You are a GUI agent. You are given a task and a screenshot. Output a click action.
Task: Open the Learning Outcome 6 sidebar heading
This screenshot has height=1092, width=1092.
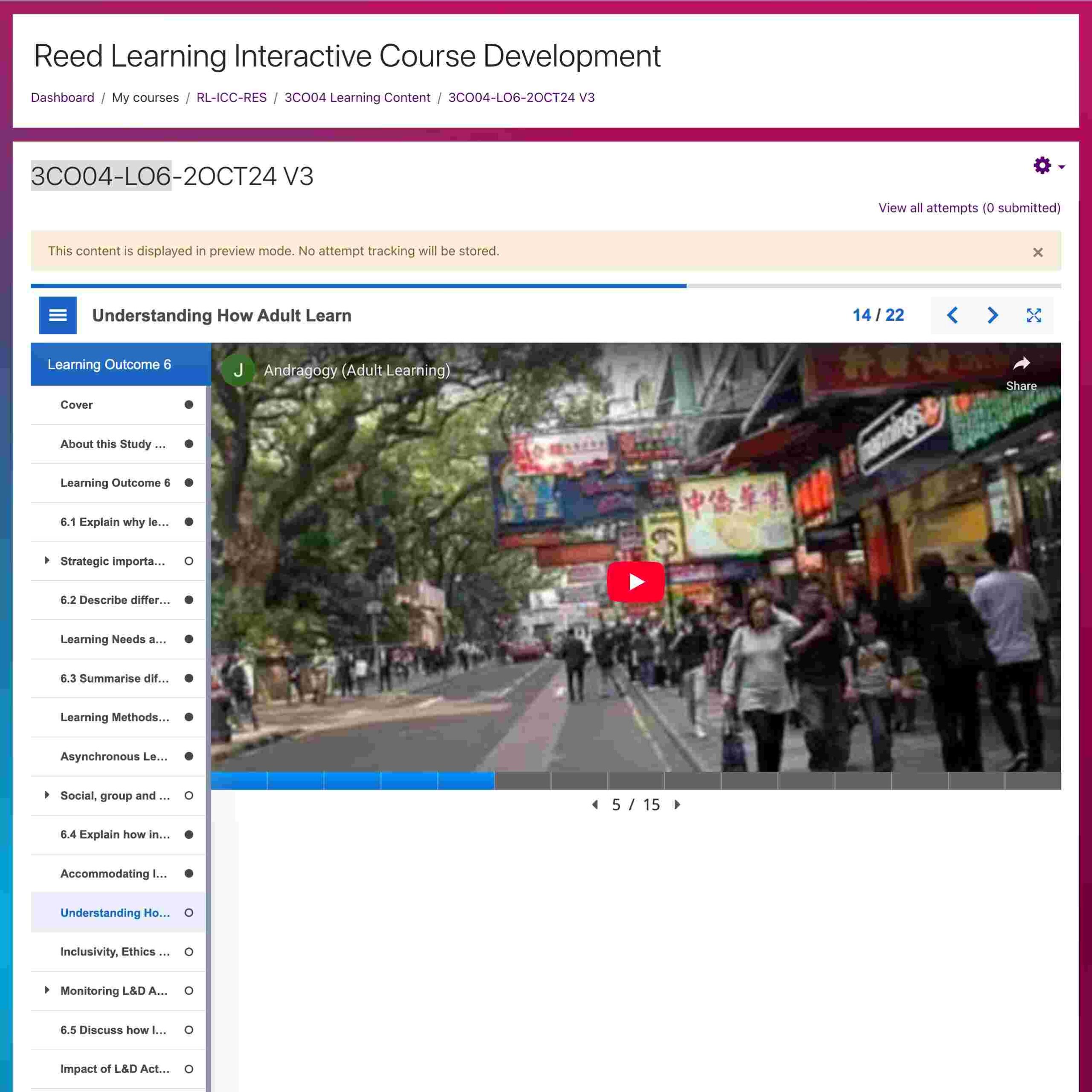pyautogui.click(x=110, y=365)
